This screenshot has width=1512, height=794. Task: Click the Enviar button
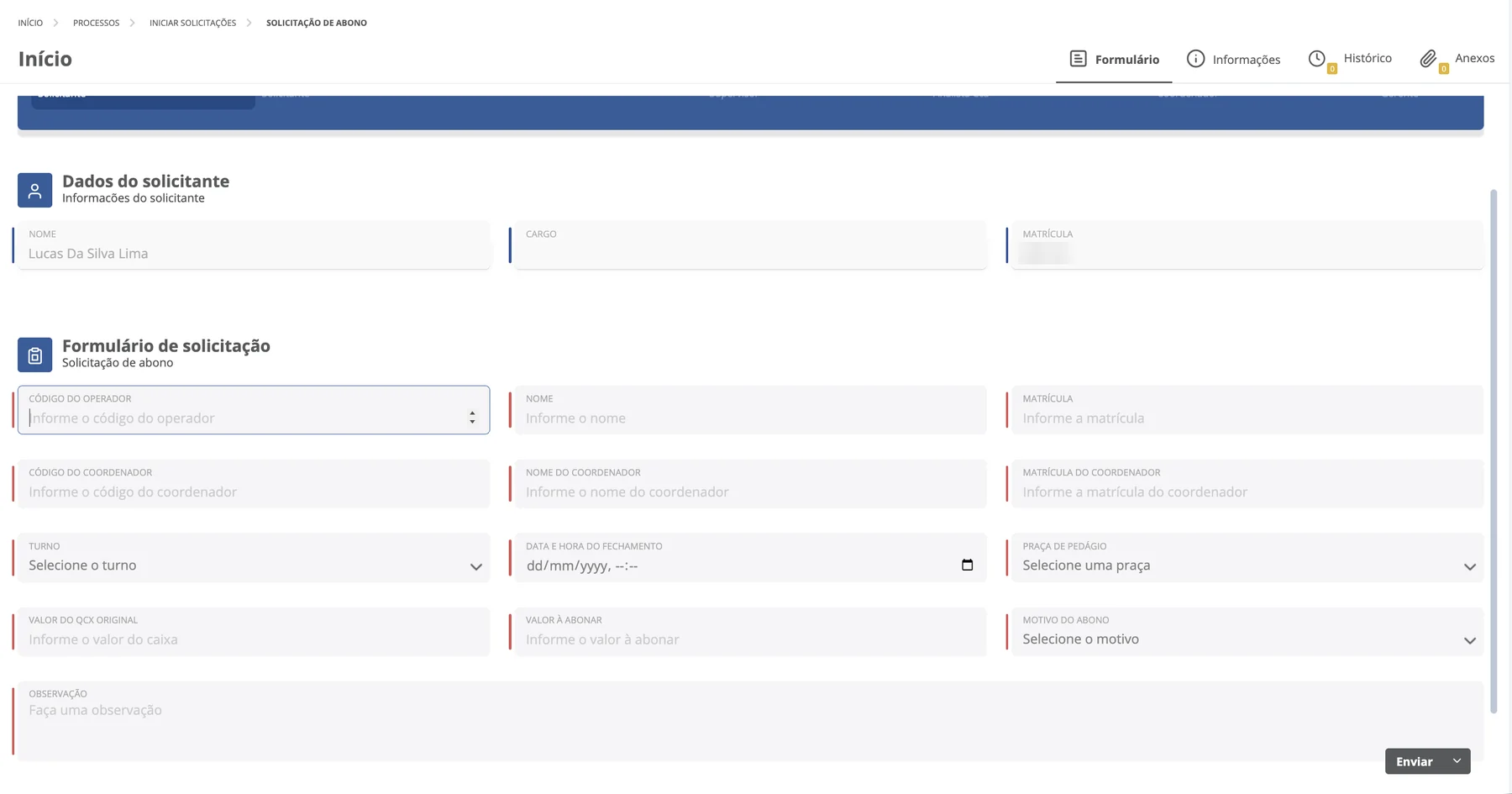click(x=1415, y=761)
